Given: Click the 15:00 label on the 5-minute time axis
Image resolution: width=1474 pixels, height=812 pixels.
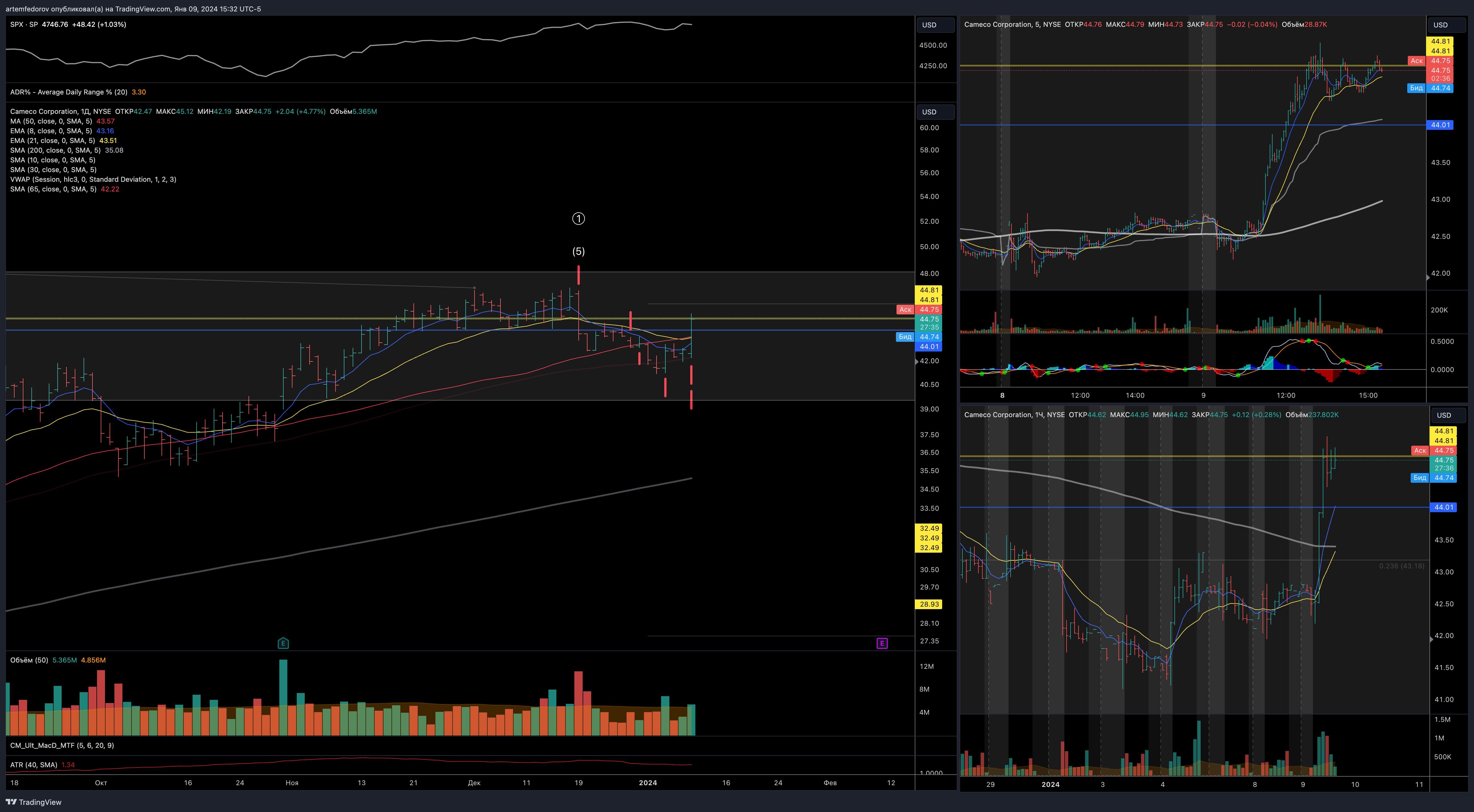Looking at the screenshot, I should [x=1368, y=395].
